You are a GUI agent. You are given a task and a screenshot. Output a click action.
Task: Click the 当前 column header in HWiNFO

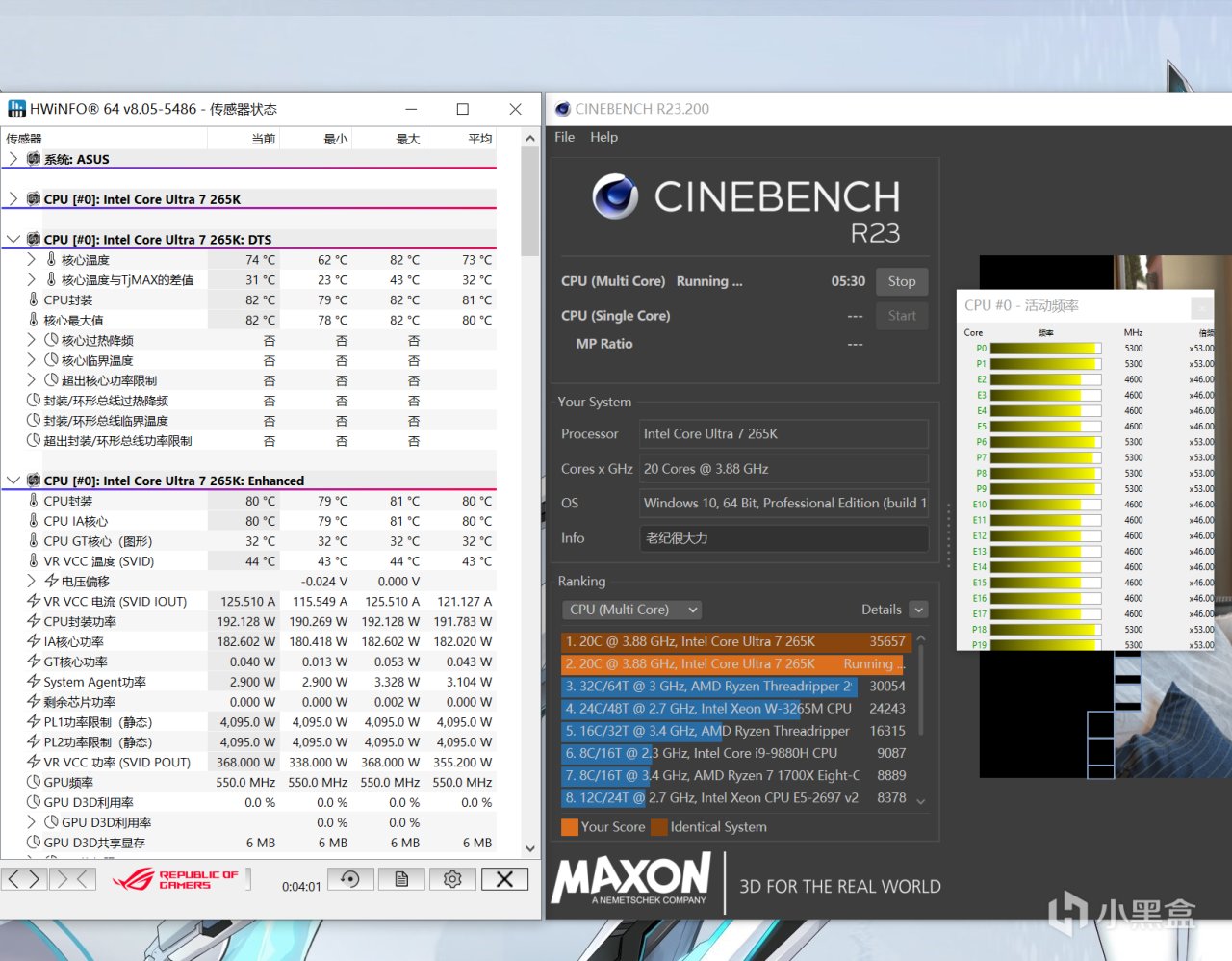(x=263, y=139)
